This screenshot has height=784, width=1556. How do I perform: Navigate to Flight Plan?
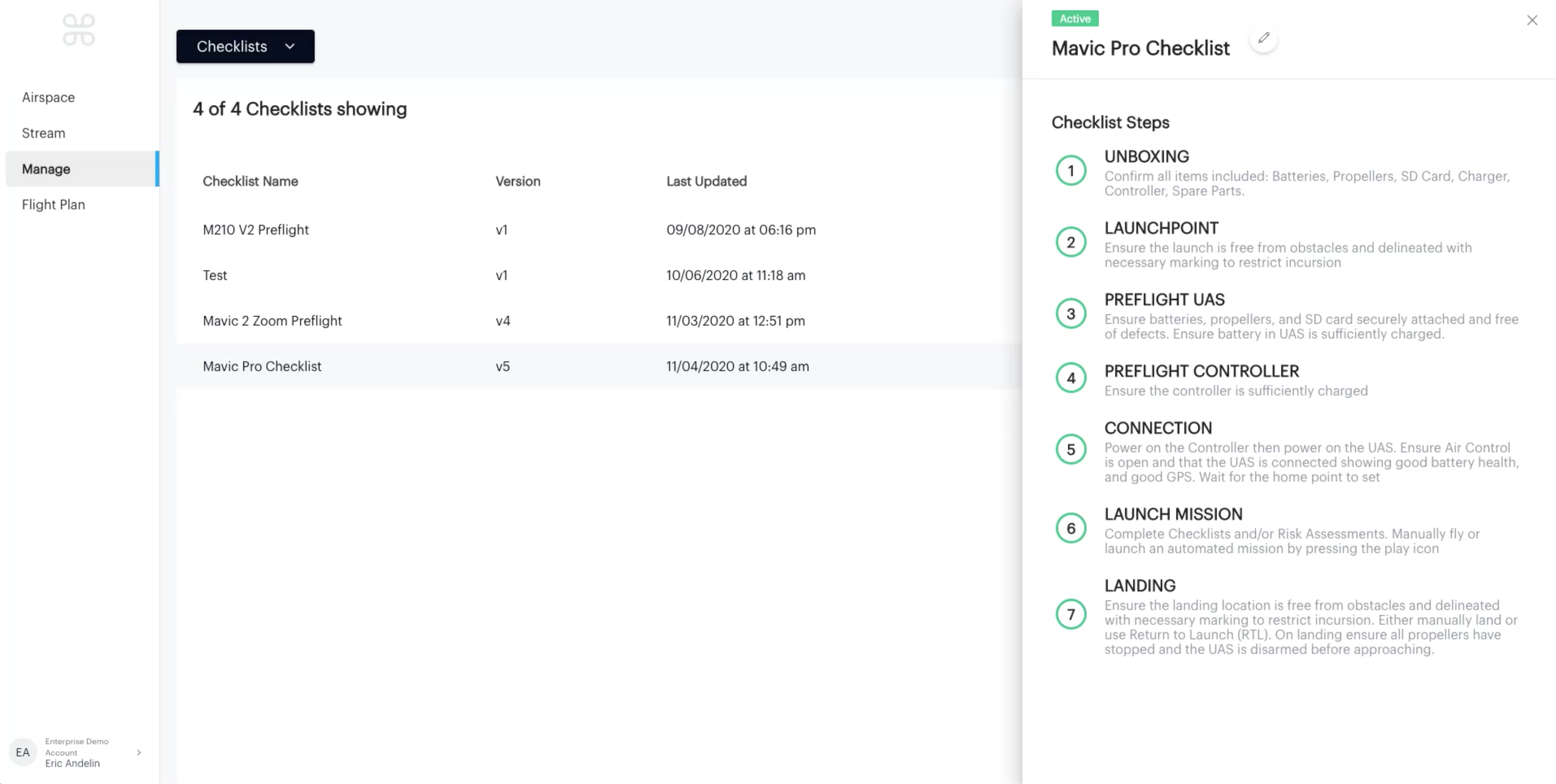pos(53,205)
